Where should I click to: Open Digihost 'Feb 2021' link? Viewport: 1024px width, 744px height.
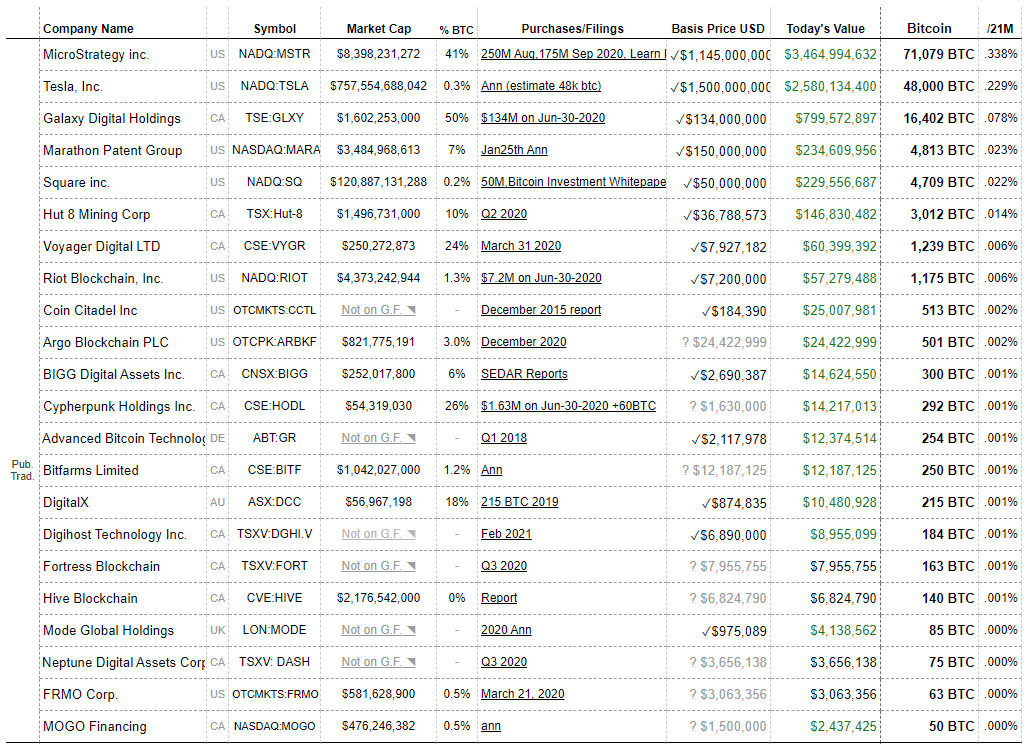[505, 534]
